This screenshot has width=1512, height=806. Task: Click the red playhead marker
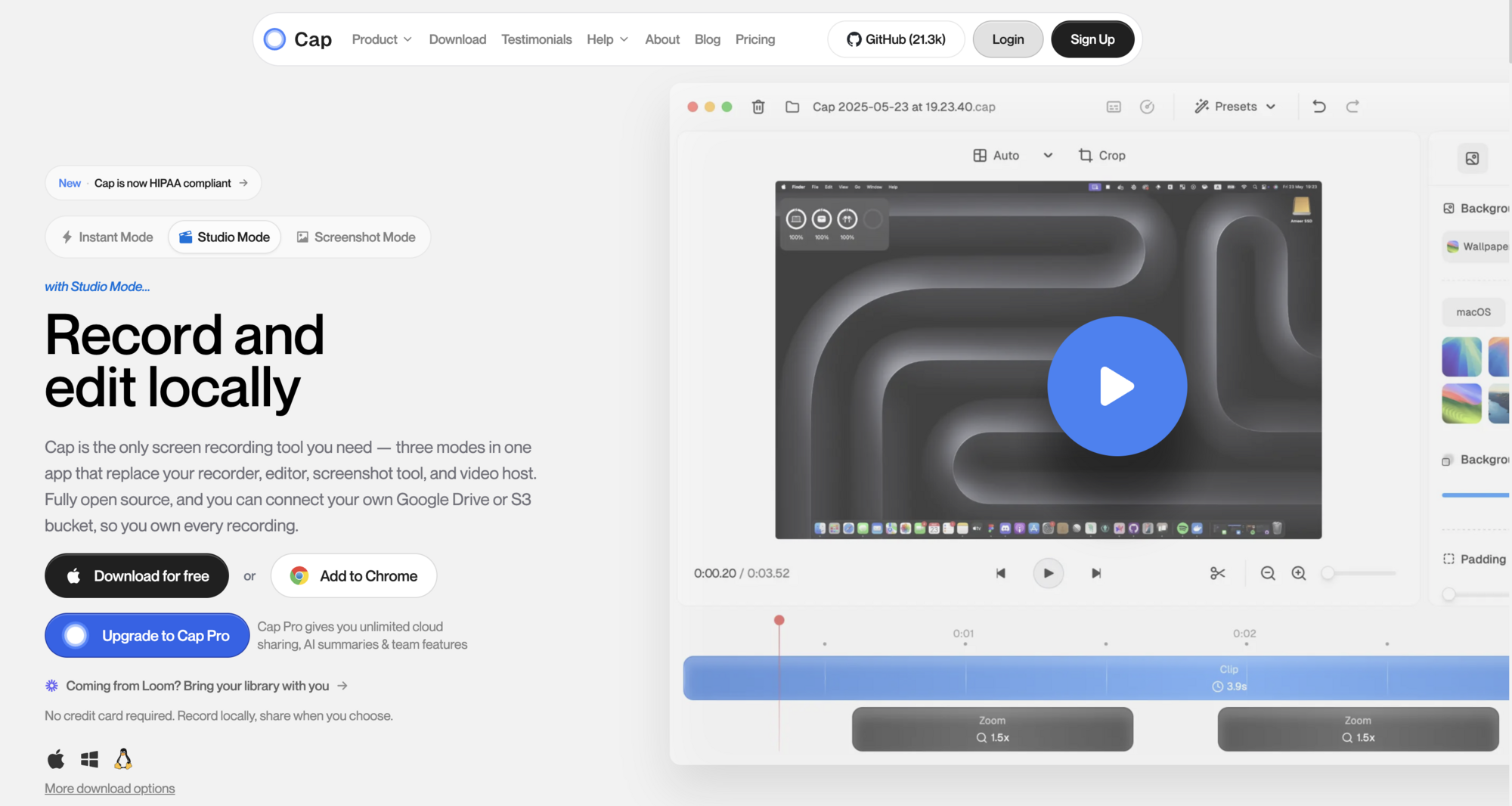coord(779,620)
